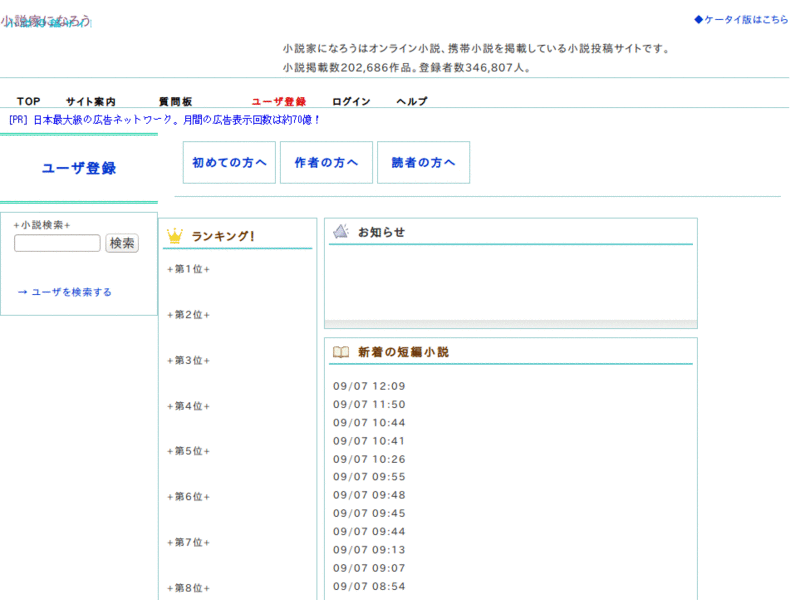Expand the 第5位 ranking entry
This screenshot has height=600, width=800.
click(187, 450)
